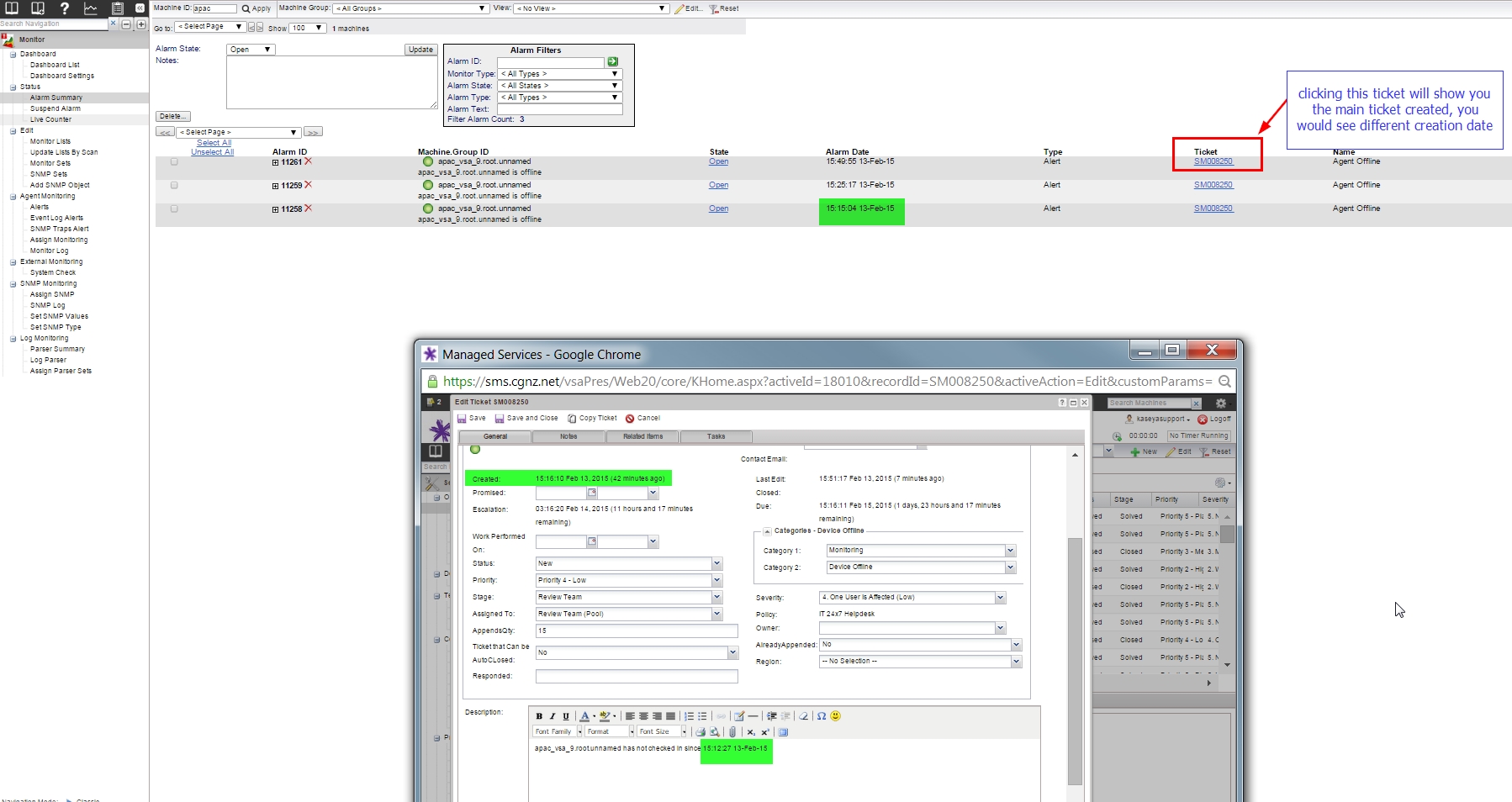Insert special character omega symbol

coord(822,716)
